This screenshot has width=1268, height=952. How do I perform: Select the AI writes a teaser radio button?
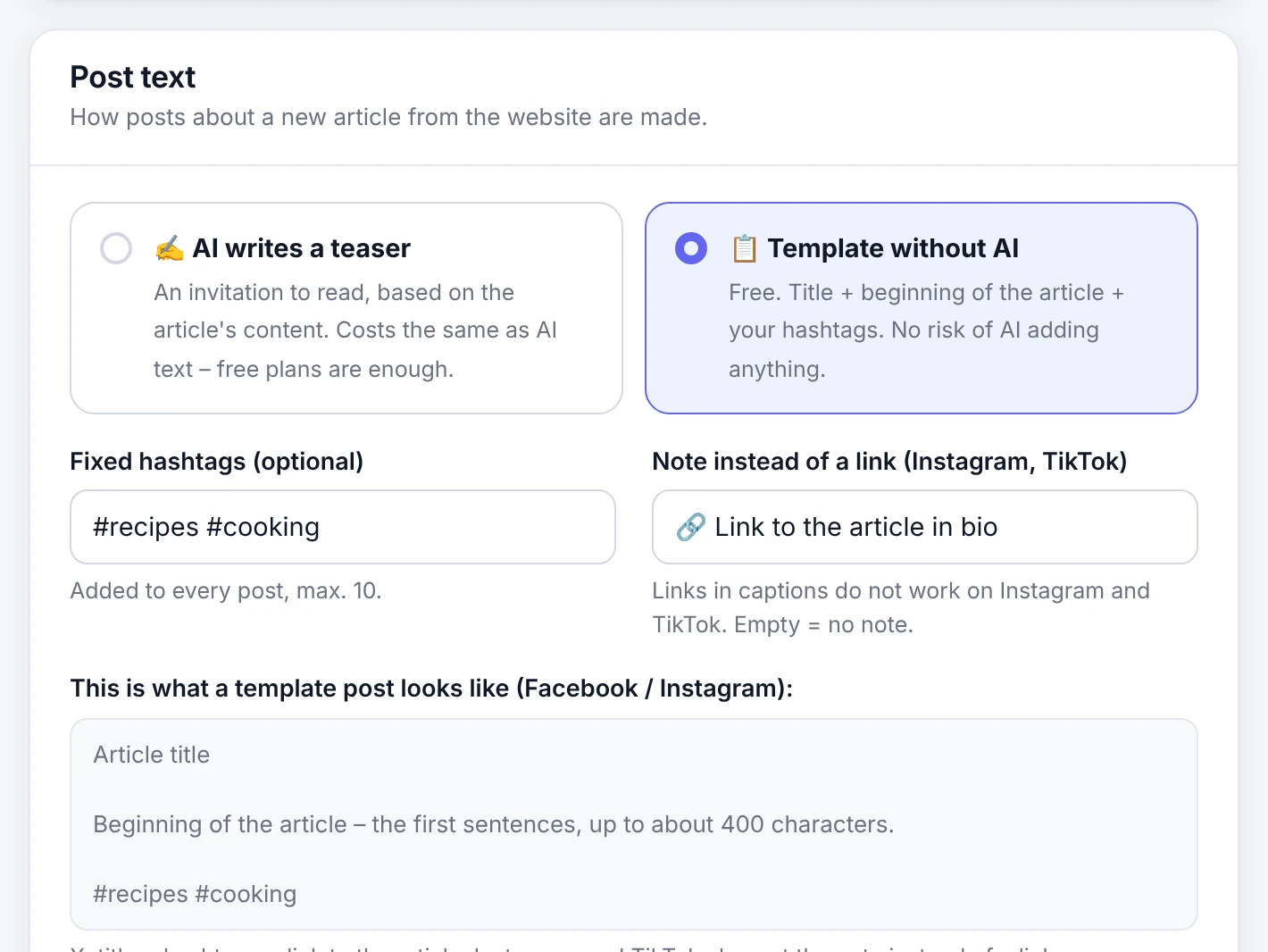[x=116, y=248]
